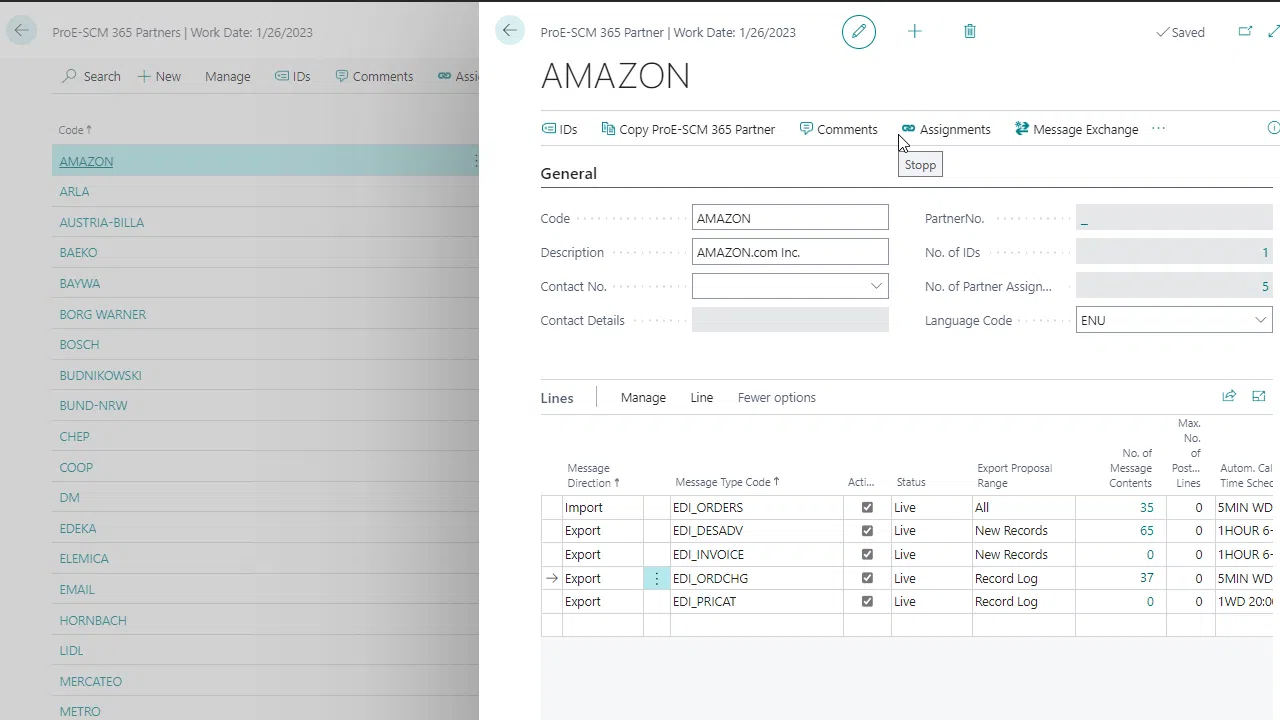Click the open in new window icon

point(1245,32)
